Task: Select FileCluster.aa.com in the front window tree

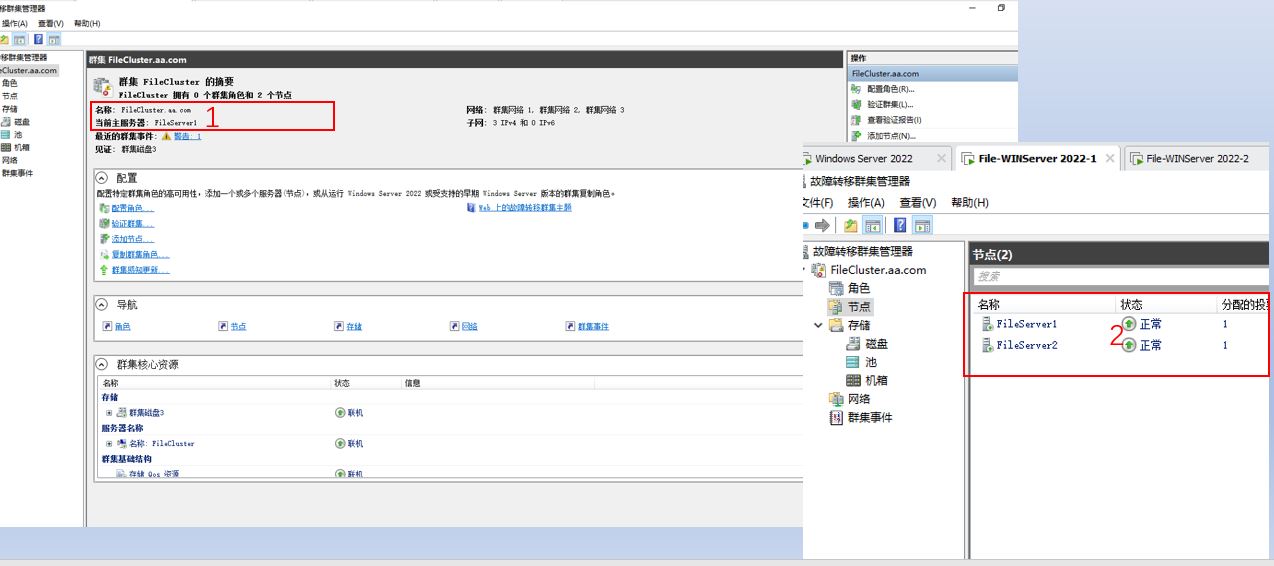Action: 878,270
